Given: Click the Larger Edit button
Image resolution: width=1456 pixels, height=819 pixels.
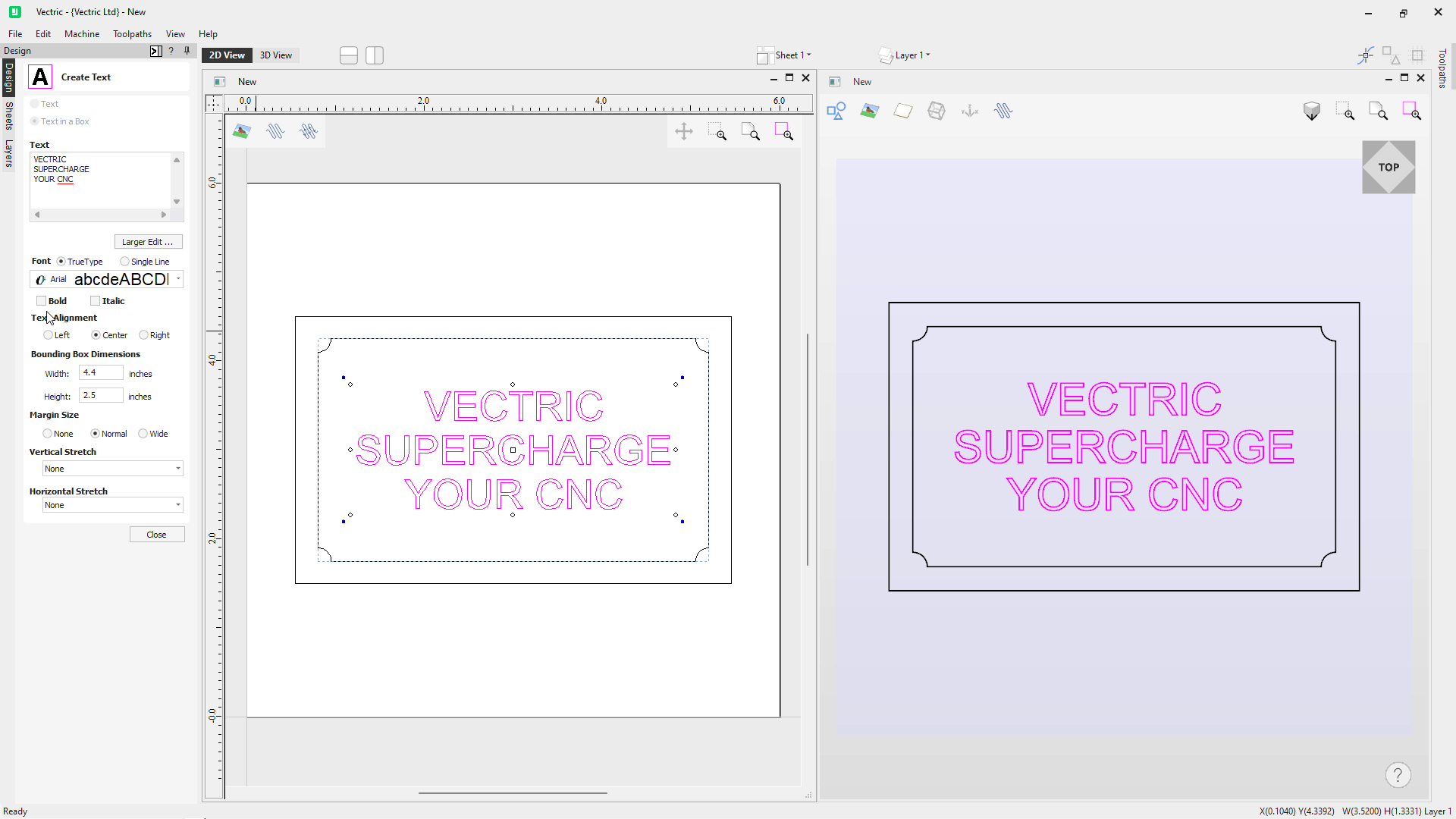Looking at the screenshot, I should 148,242.
